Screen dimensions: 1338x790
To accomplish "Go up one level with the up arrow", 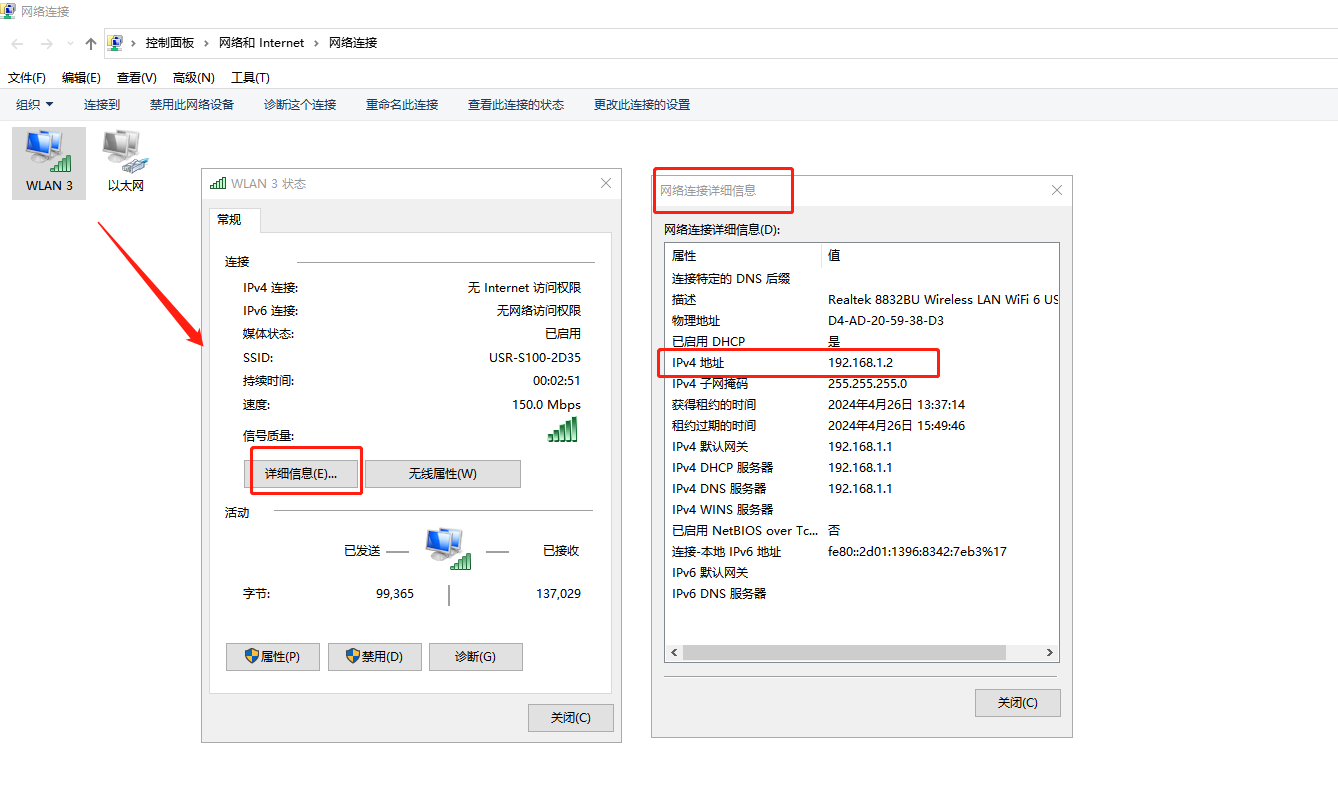I will tap(91, 43).
